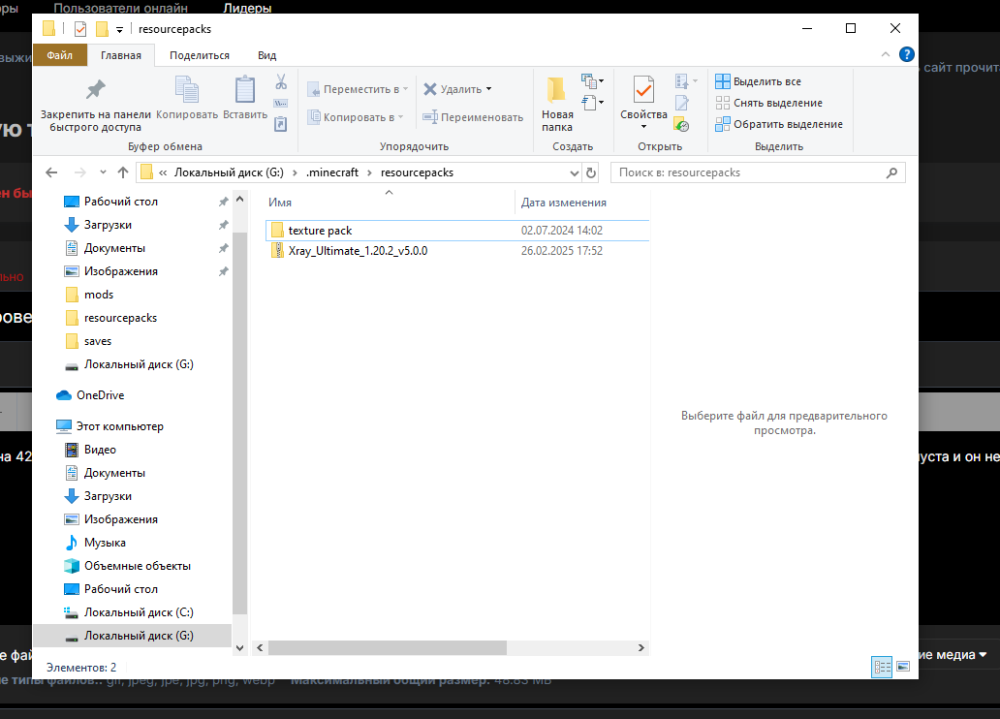1000x719 pixels.
Task: Click Удалить red cross icon
Action: click(430, 89)
